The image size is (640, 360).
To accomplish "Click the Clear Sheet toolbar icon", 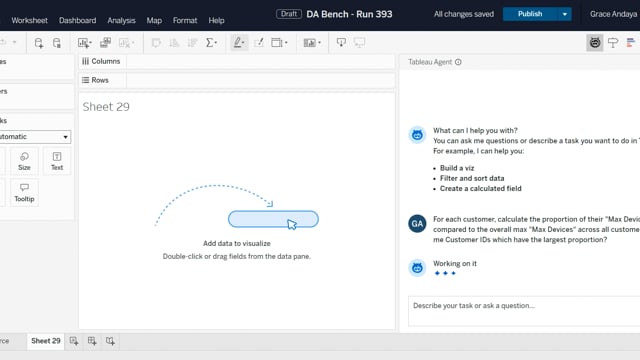I will point(123,43).
